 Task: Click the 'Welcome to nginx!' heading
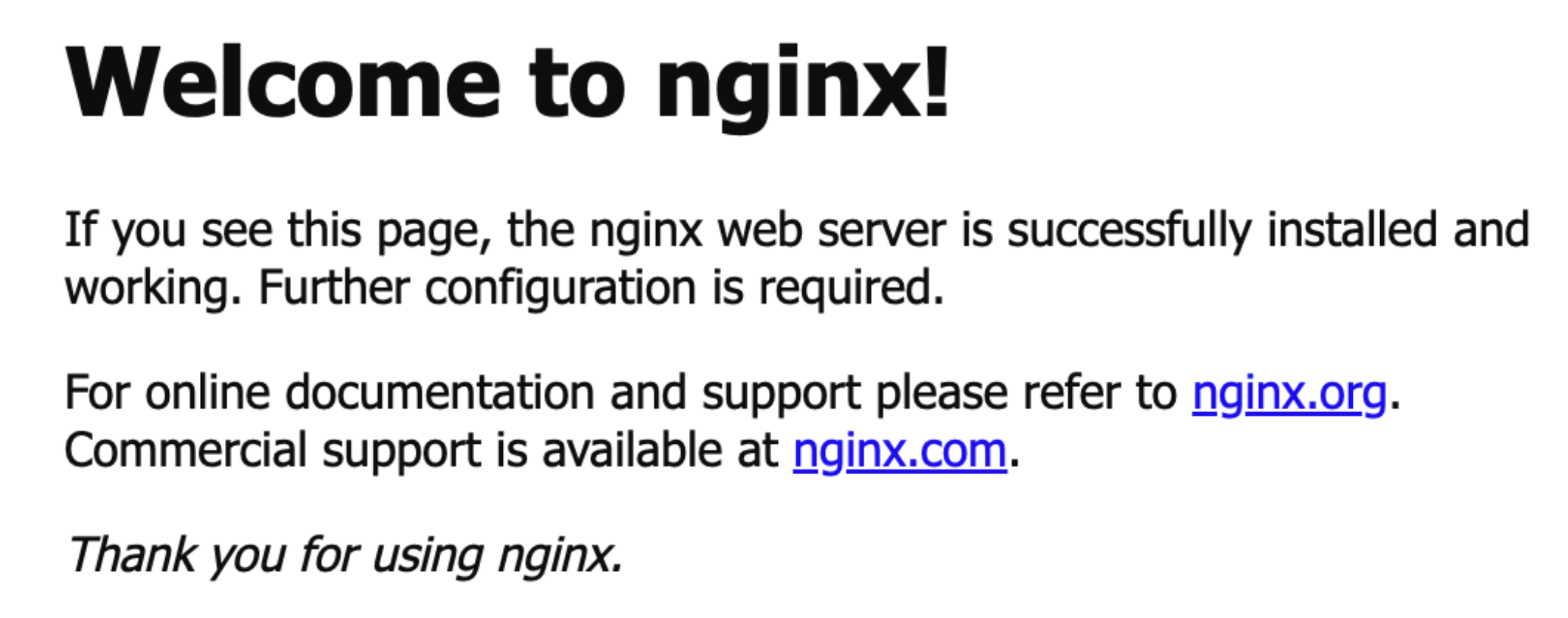[508, 83]
